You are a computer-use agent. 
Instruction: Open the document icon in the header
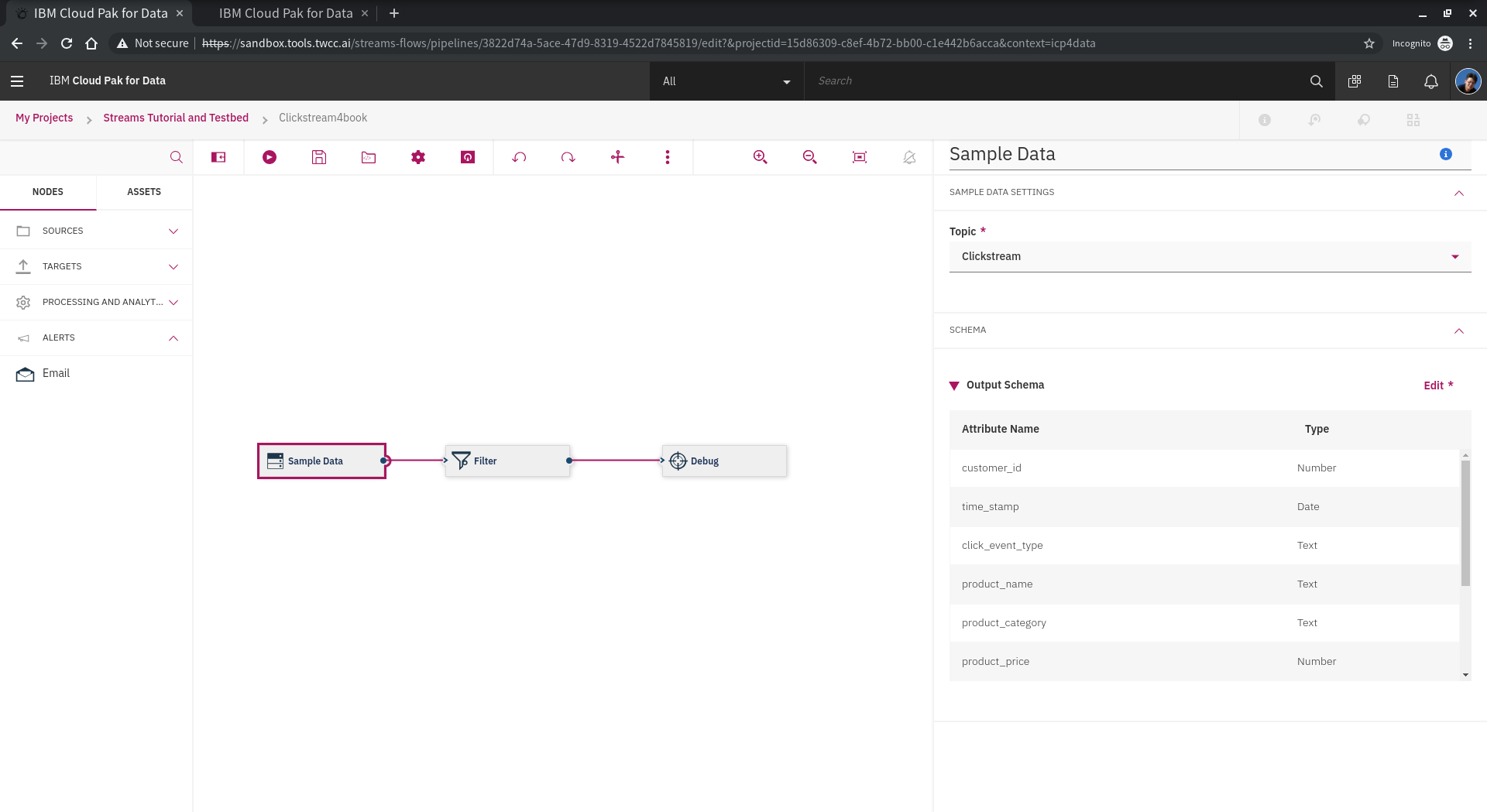click(1393, 81)
